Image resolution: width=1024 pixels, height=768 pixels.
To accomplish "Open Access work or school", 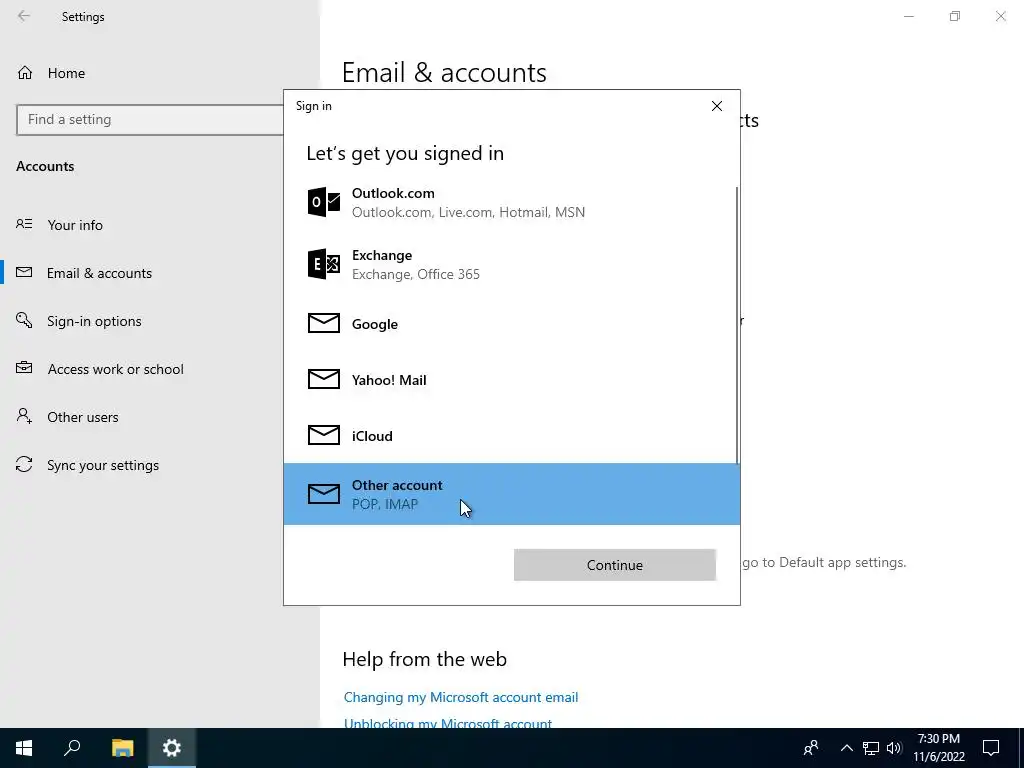I will [116, 369].
